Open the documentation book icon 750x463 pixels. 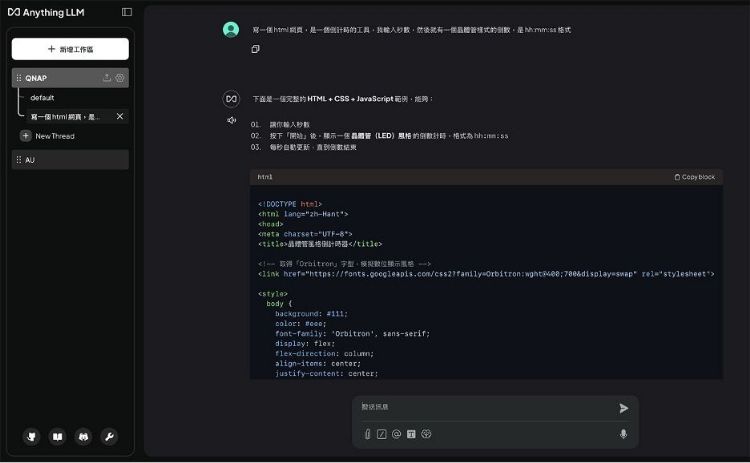[57, 436]
